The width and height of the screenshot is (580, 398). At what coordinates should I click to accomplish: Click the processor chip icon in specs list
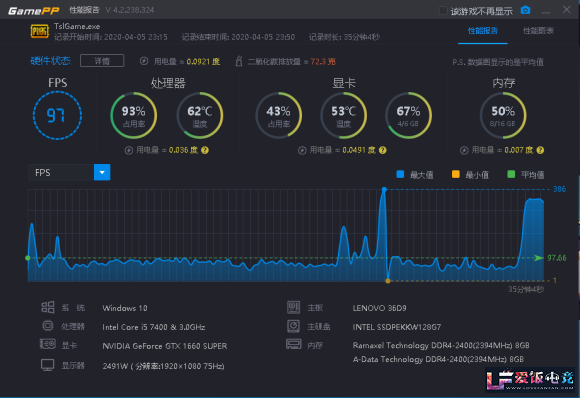click(48, 326)
